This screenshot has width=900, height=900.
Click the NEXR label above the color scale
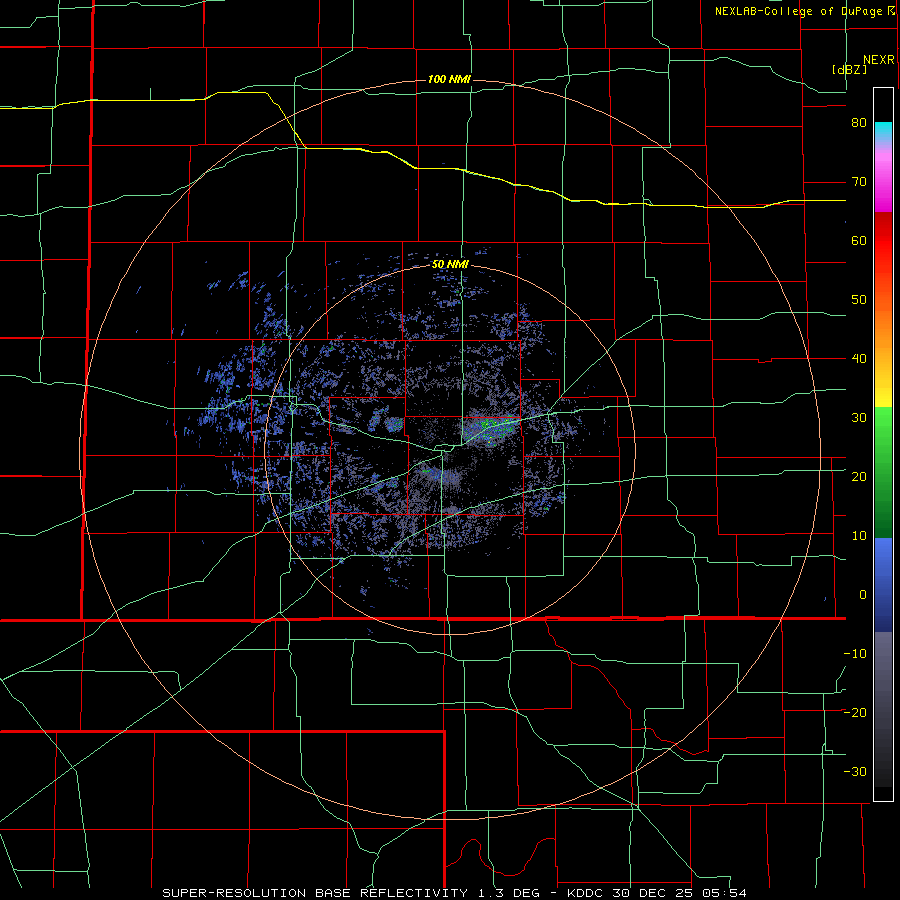pos(878,60)
